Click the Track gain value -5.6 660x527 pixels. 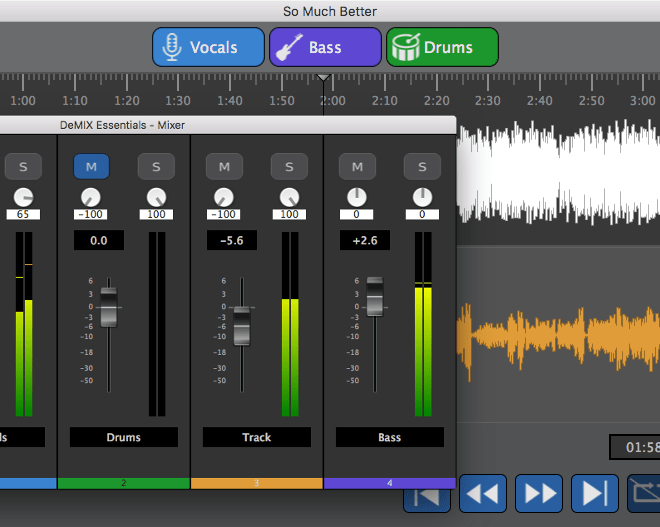pyautogui.click(x=232, y=240)
